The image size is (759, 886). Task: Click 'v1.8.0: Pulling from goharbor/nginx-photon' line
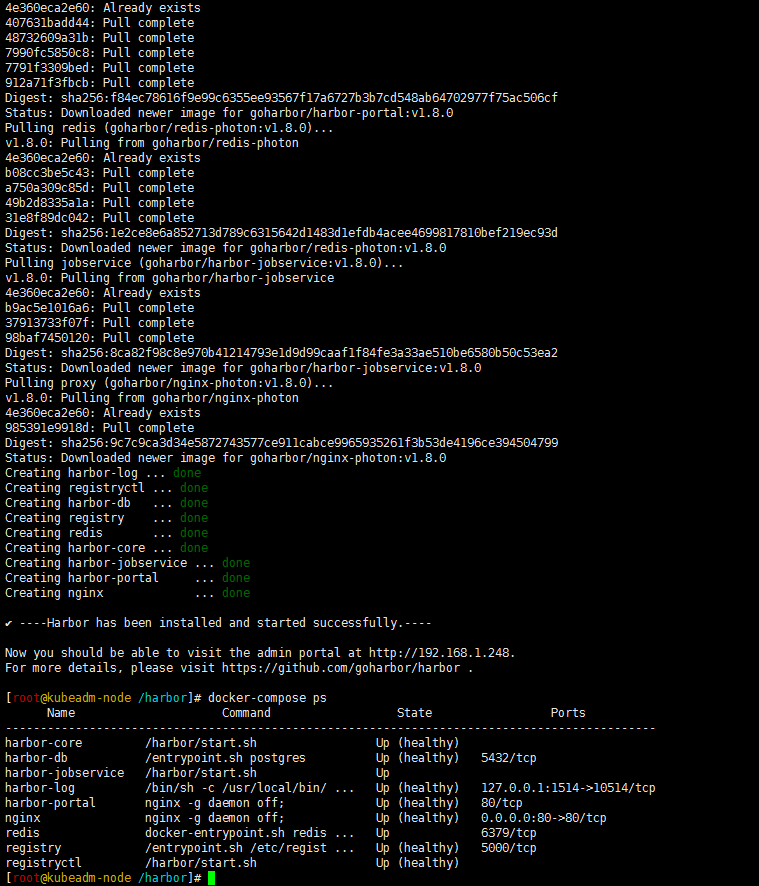pyautogui.click(x=152, y=398)
